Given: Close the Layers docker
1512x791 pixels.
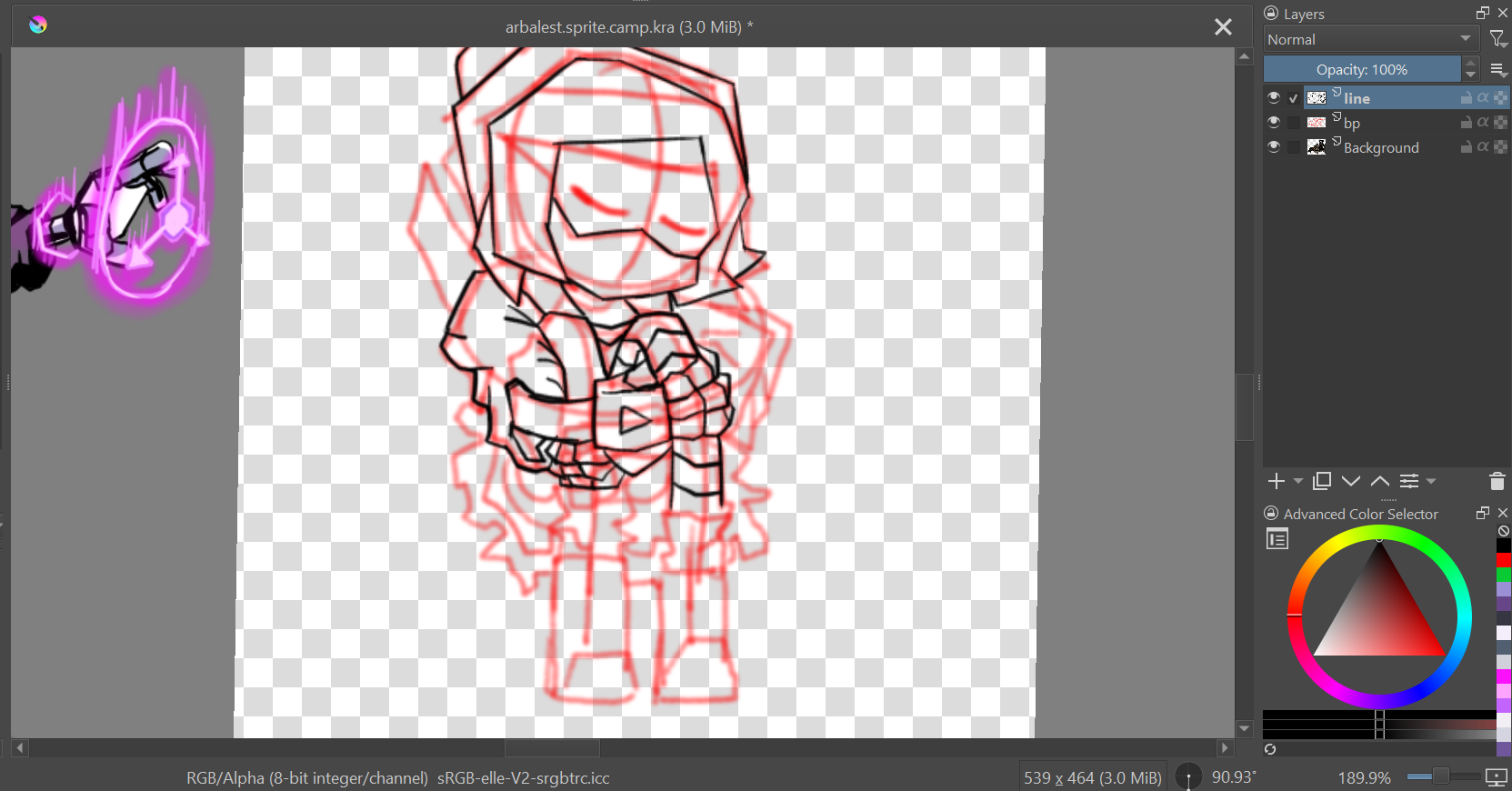Looking at the screenshot, I should (1503, 13).
